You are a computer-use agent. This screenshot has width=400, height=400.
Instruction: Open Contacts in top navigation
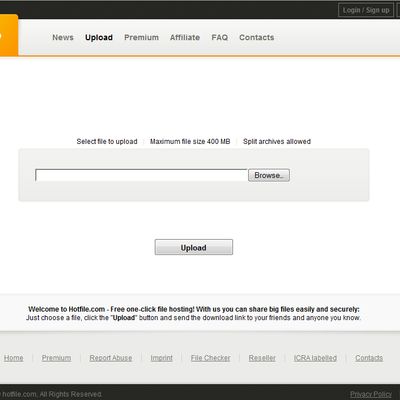[257, 37]
